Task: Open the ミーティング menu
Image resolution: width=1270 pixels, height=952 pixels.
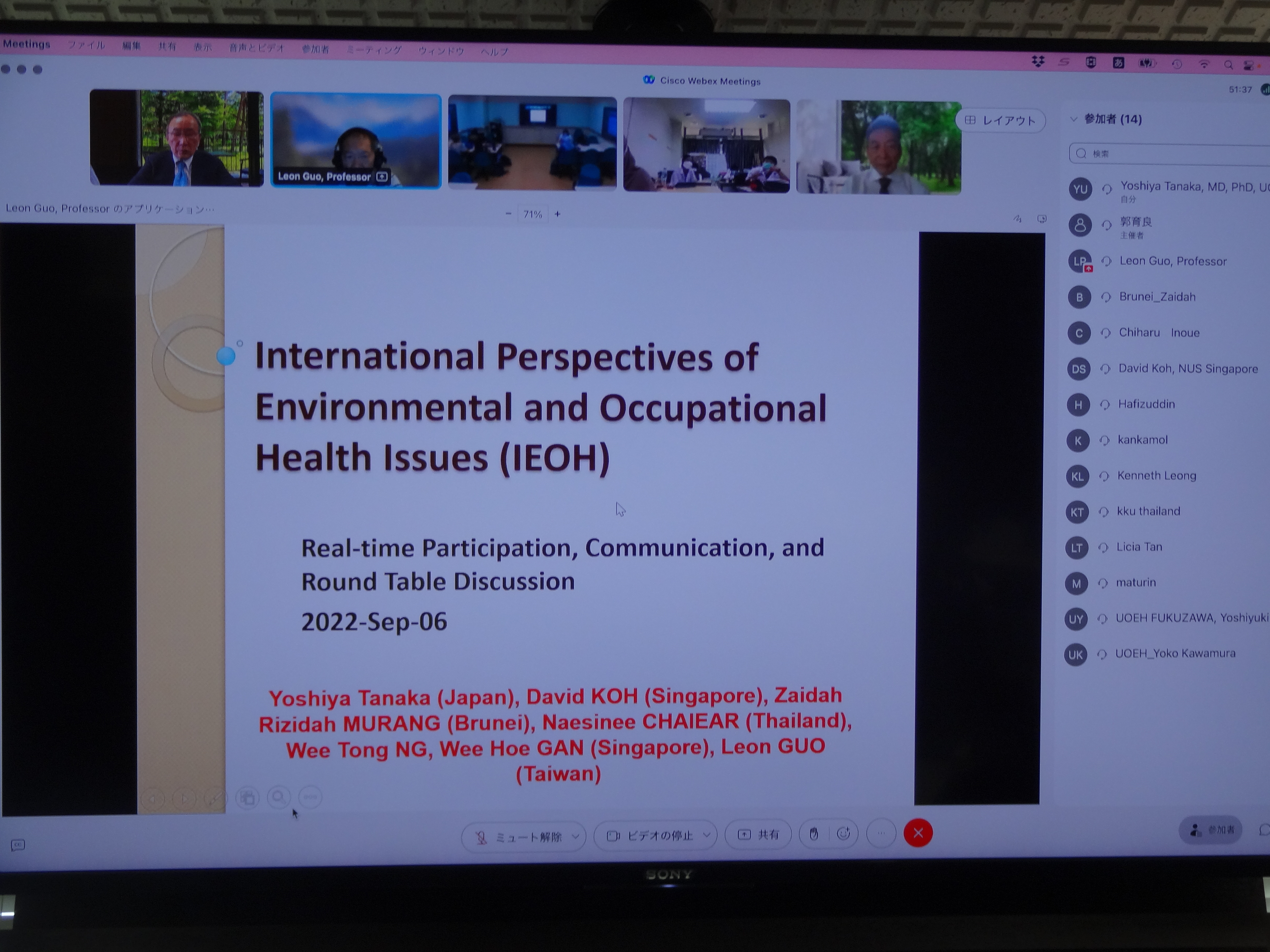Action: click(374, 50)
